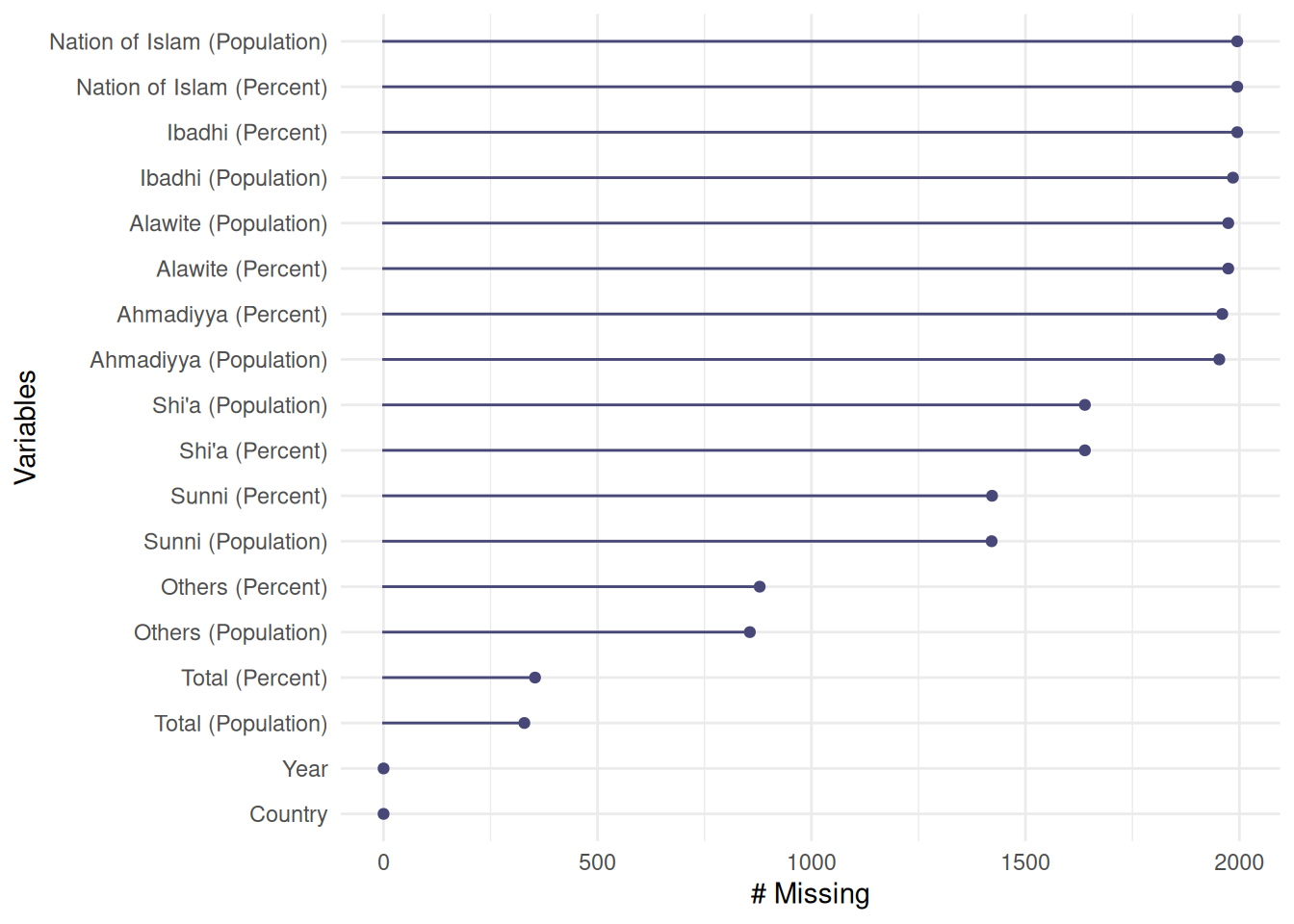The image size is (1294, 924).
Task: Click the Total (Percent) data point
Action: [535, 678]
